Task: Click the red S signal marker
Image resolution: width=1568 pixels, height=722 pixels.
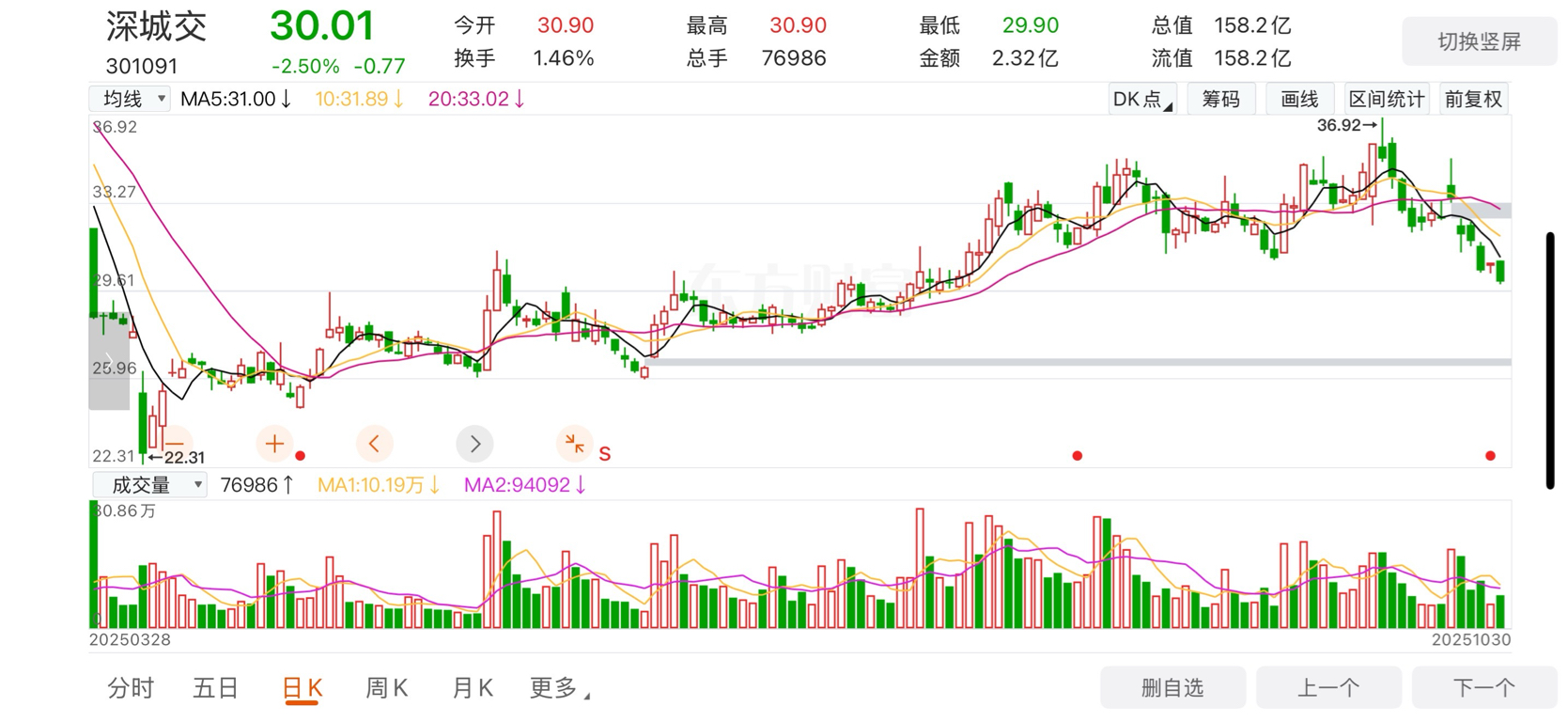Action: coord(605,454)
